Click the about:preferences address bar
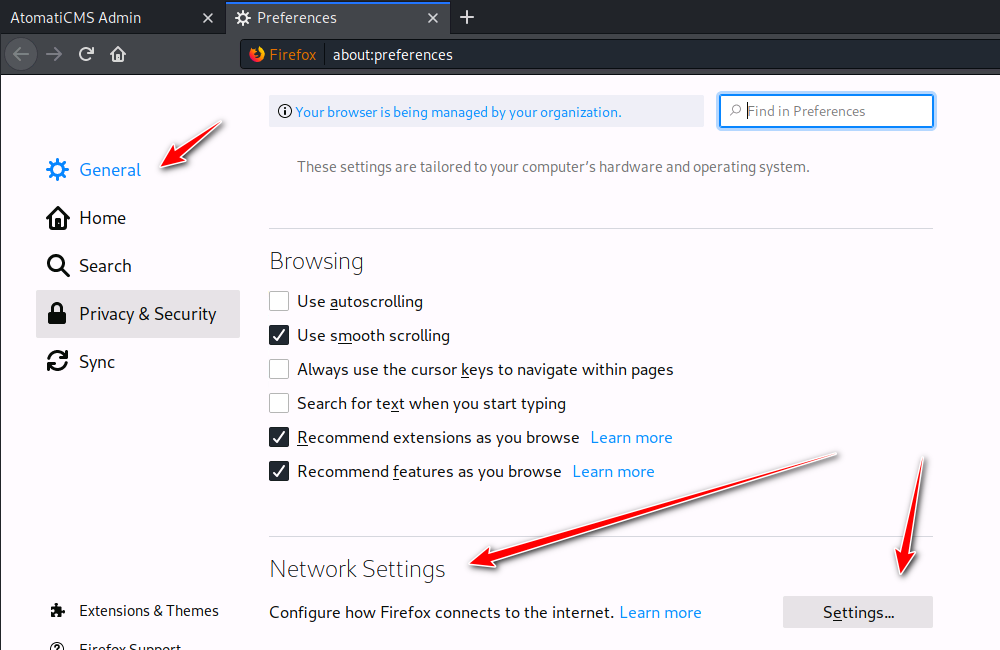Viewport: 1000px width, 650px height. 600,54
